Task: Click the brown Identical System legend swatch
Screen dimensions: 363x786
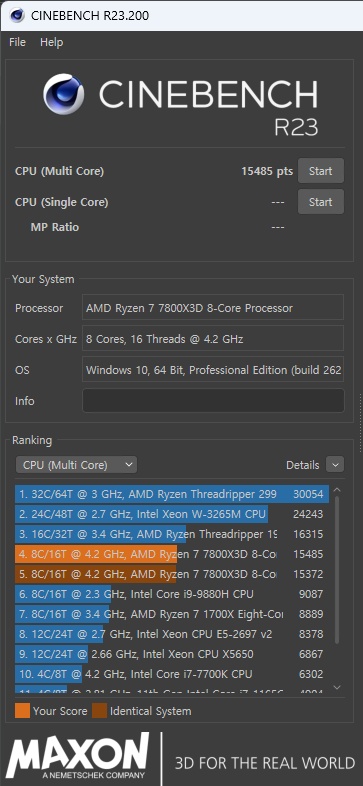Action: pyautogui.click(x=99, y=711)
